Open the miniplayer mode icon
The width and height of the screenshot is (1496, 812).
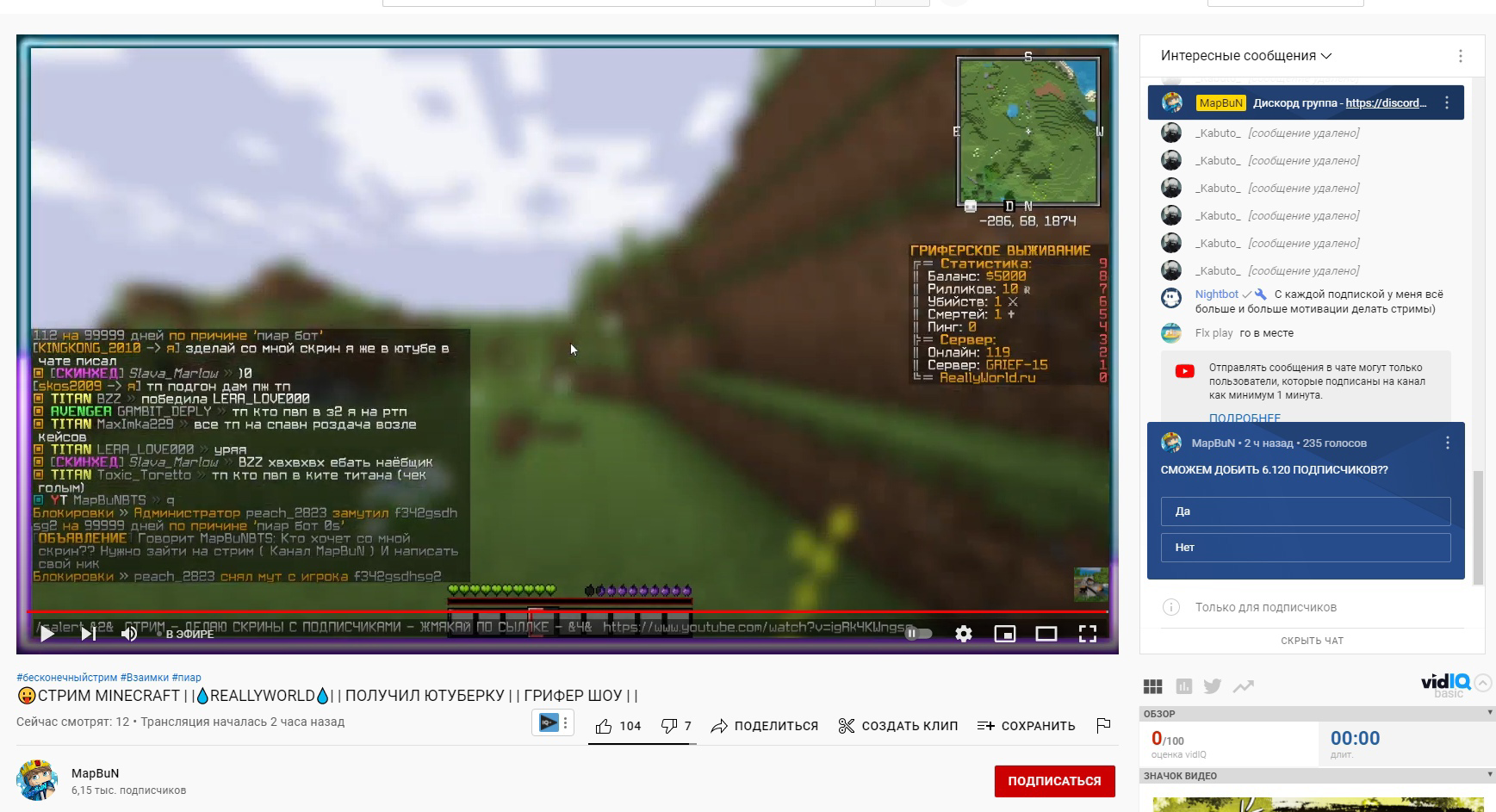[1005, 634]
